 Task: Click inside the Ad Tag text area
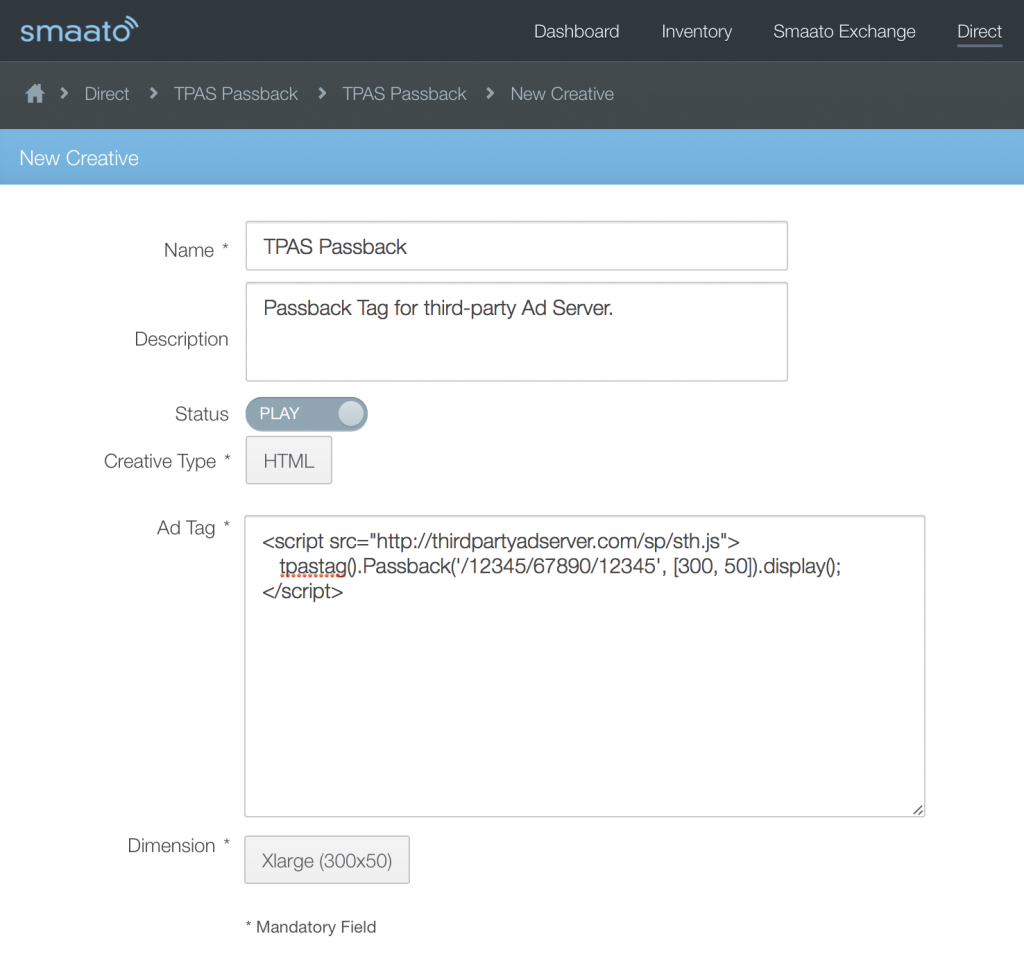pyautogui.click(x=584, y=666)
